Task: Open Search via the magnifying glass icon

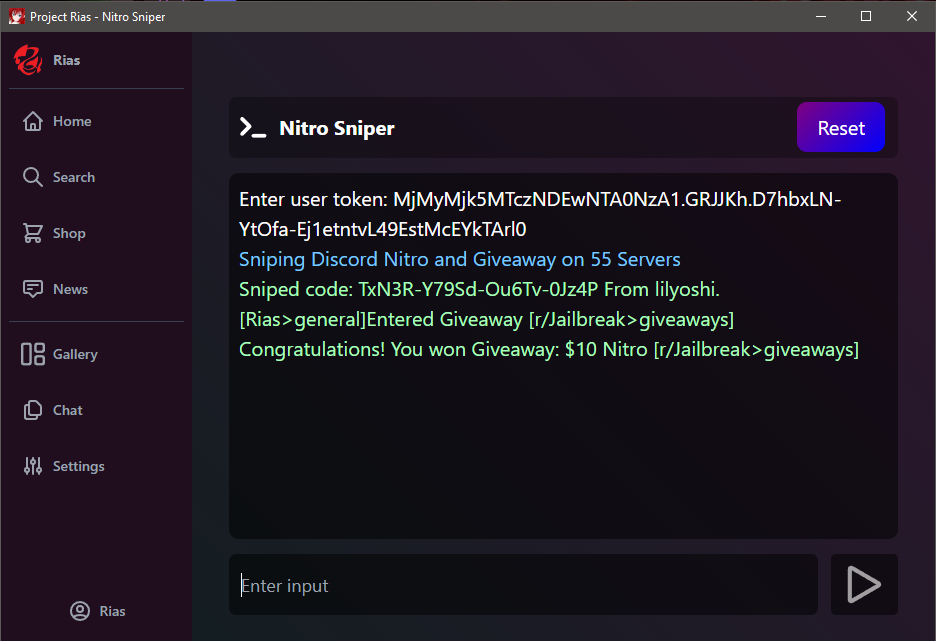Action: pos(33,177)
